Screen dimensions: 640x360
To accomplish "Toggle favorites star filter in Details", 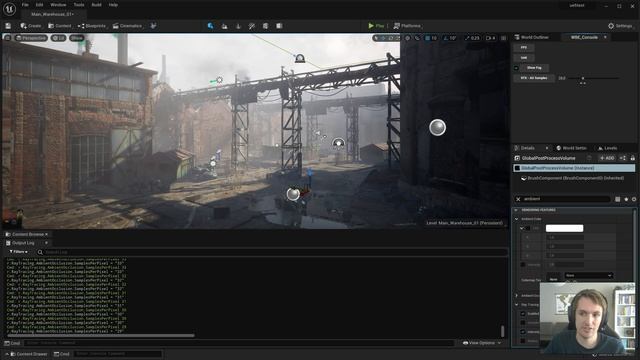I will [x=627, y=199].
